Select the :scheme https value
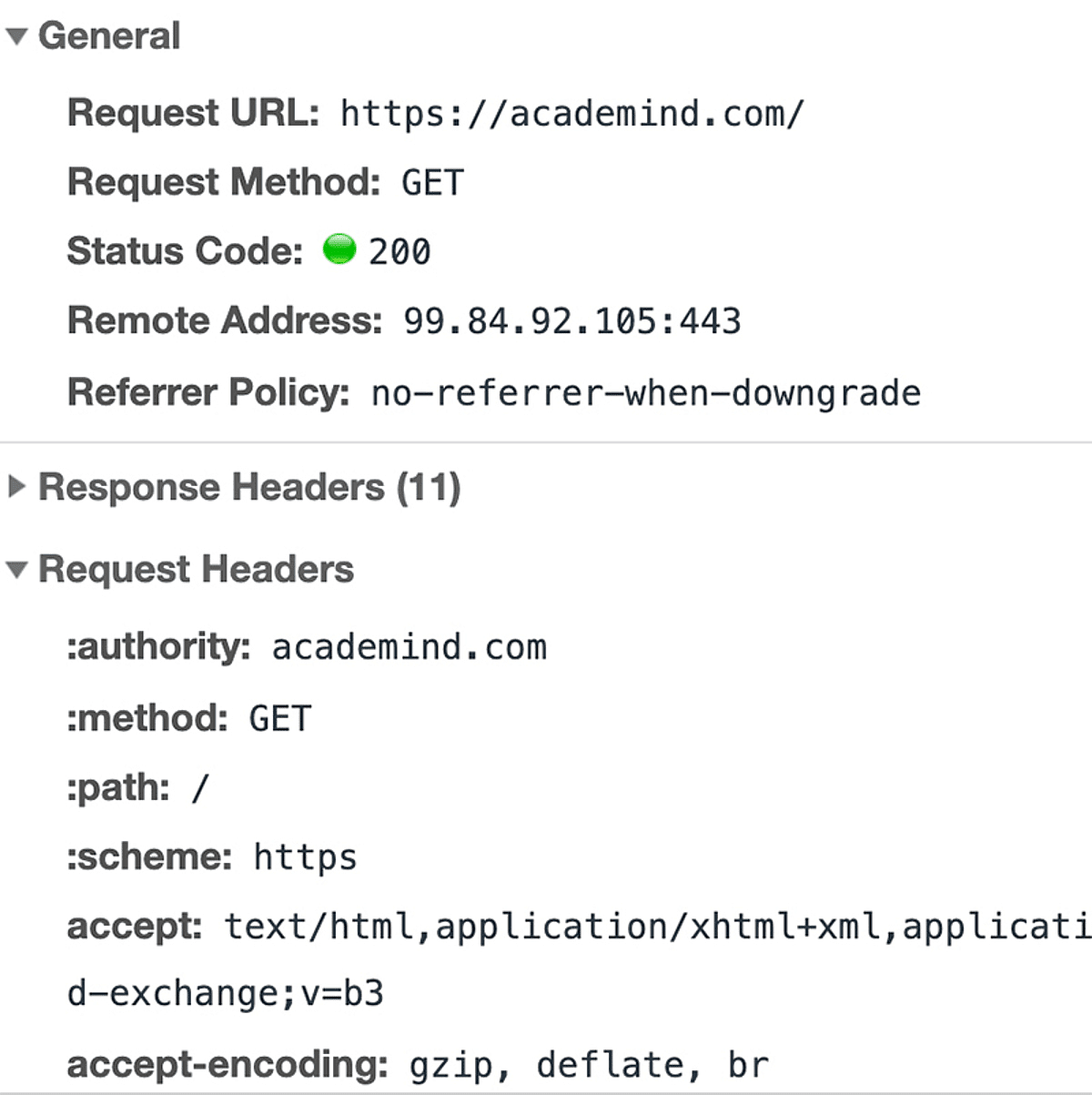The height and width of the screenshot is (1095, 1092). 305,856
